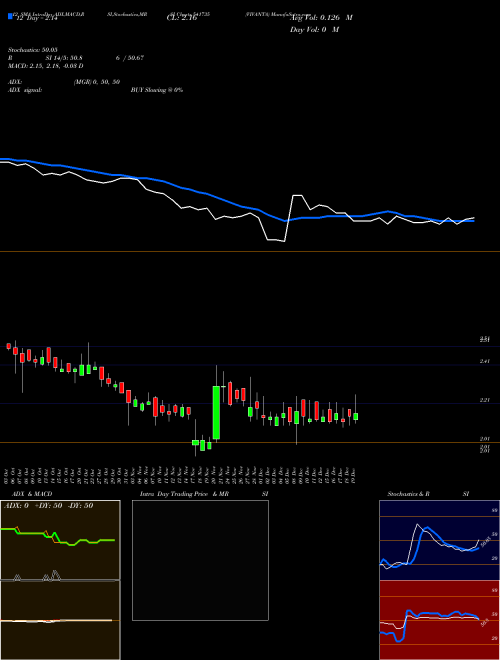Click the blue SMA line at its lowest dip

click(x=285, y=220)
